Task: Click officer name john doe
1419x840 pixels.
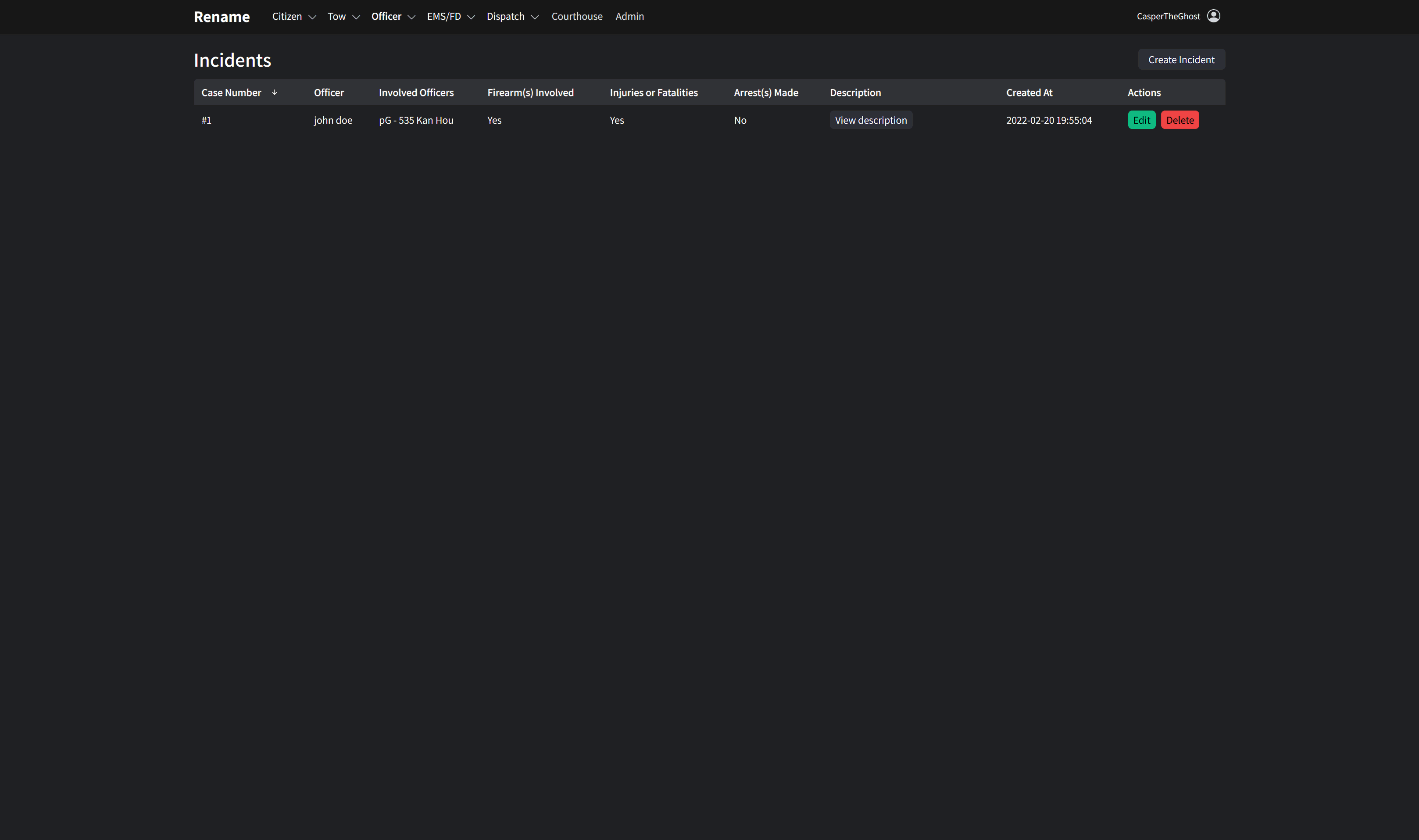Action: [333, 120]
